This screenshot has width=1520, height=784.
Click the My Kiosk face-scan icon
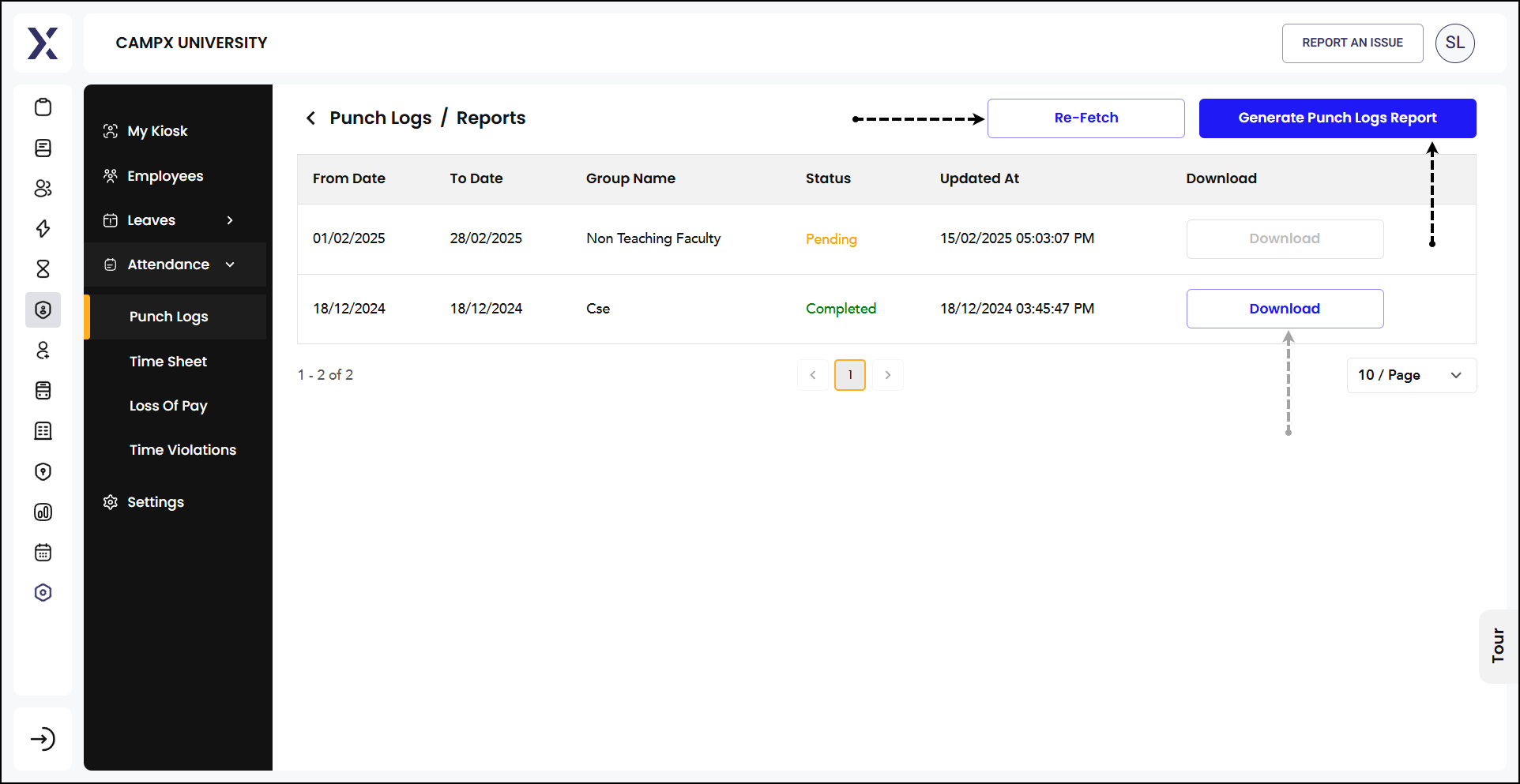[111, 131]
